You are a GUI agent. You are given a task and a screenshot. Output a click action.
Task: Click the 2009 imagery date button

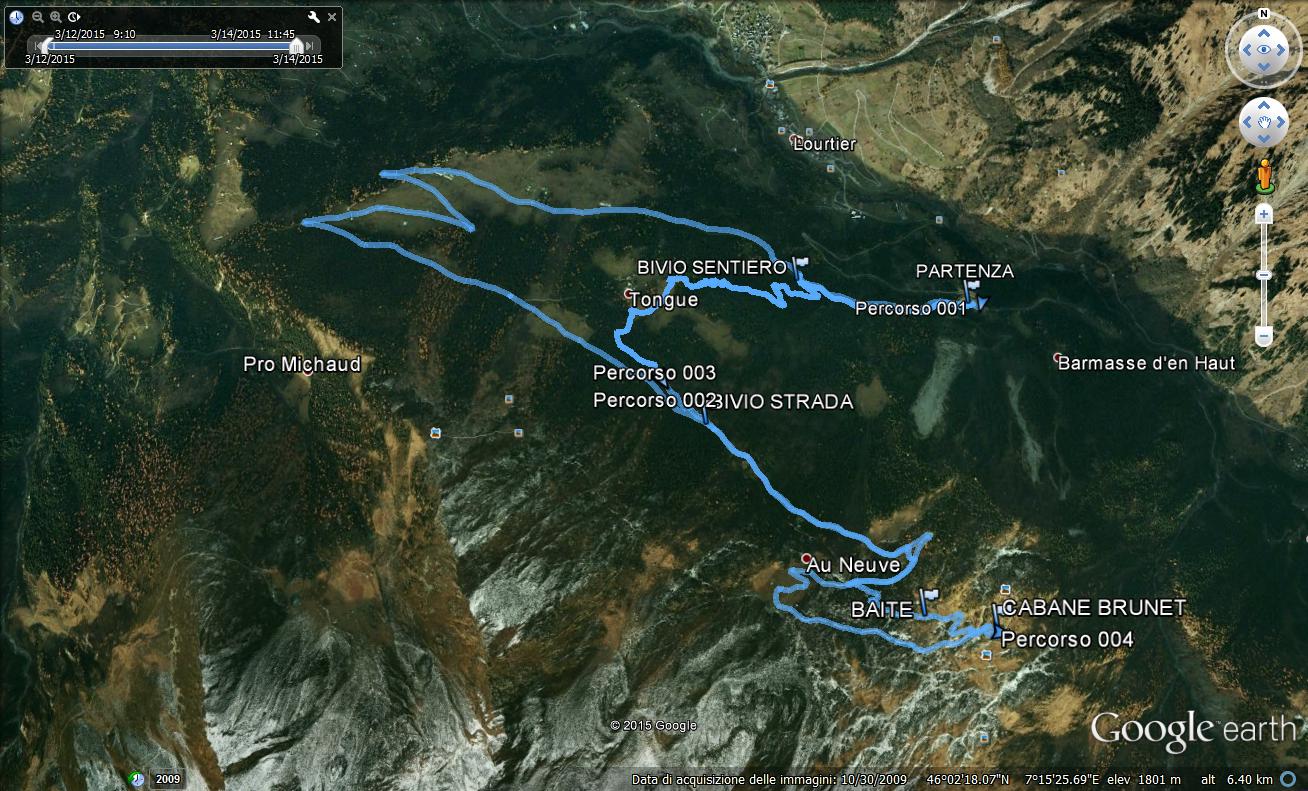click(x=167, y=779)
